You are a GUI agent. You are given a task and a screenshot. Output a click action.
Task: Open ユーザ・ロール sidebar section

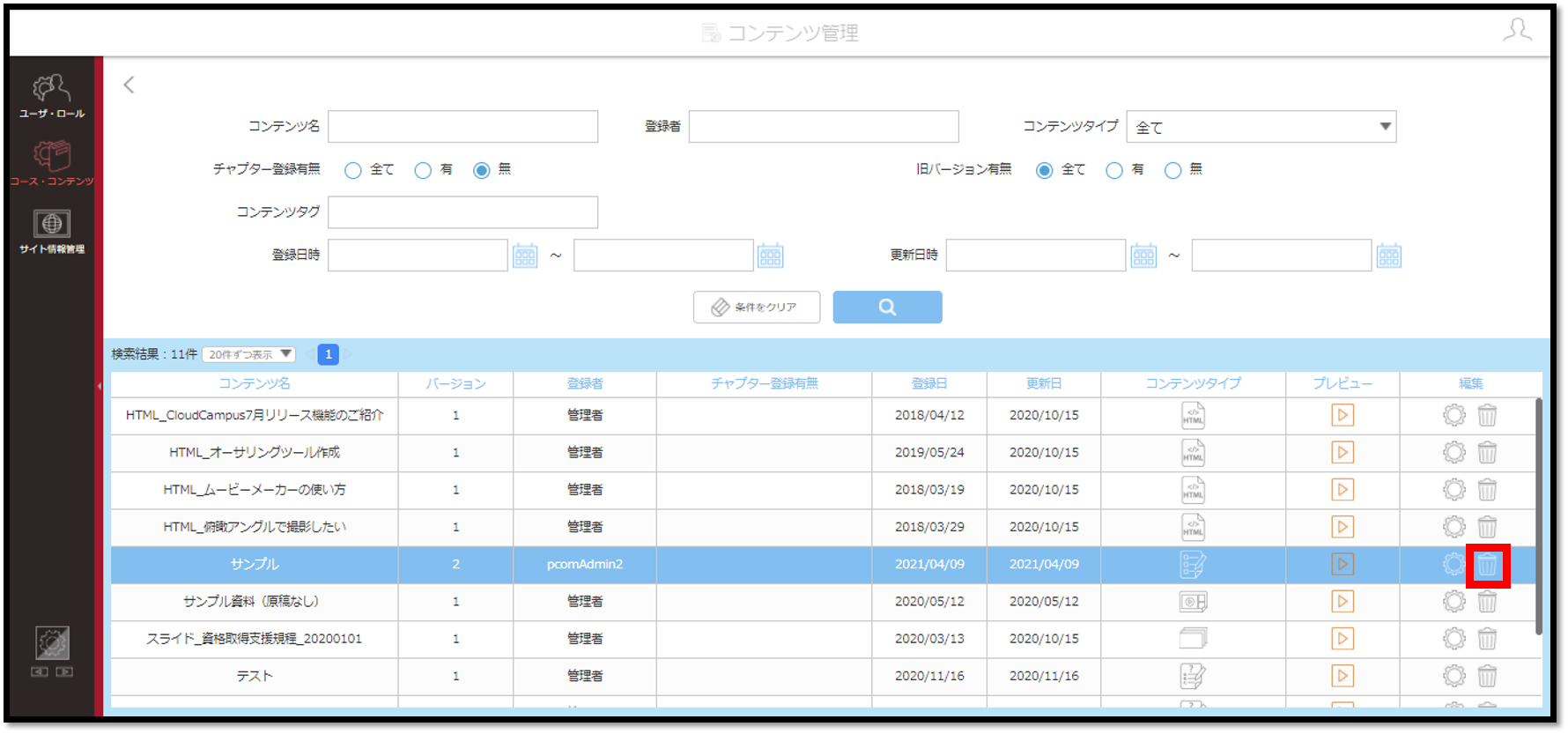pos(52,96)
